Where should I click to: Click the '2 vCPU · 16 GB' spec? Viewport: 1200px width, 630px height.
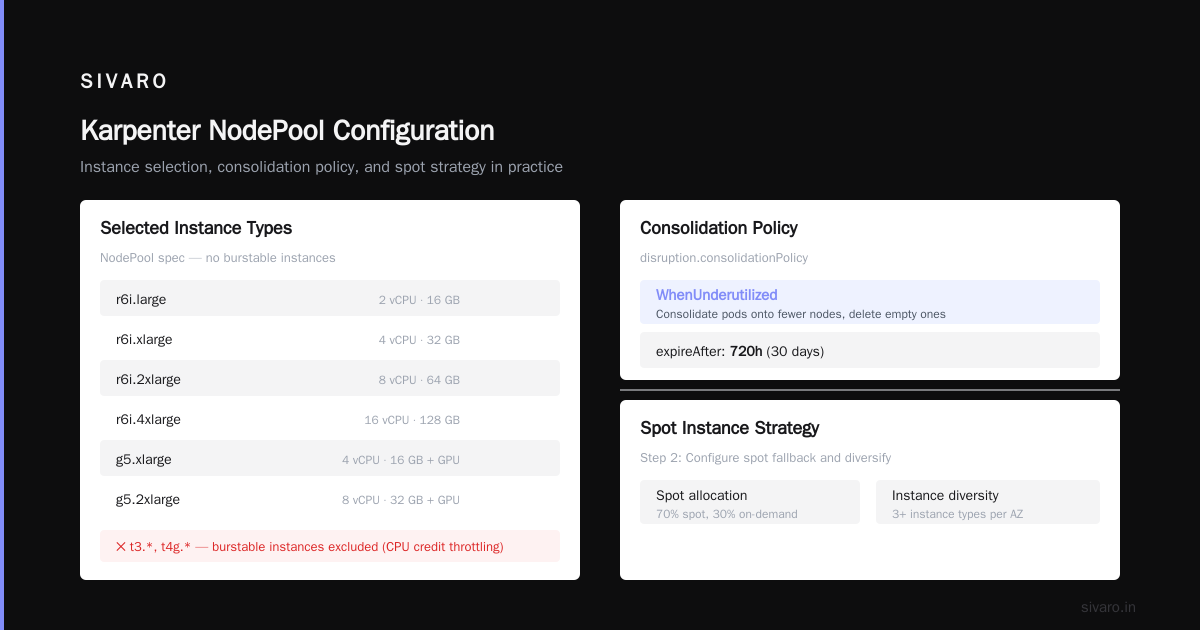tap(419, 300)
